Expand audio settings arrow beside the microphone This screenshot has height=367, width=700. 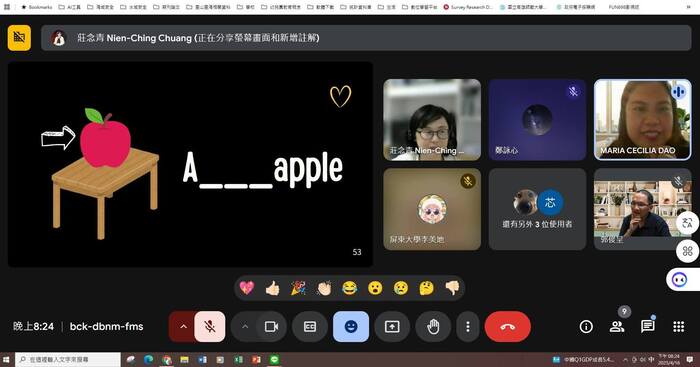tap(183, 327)
